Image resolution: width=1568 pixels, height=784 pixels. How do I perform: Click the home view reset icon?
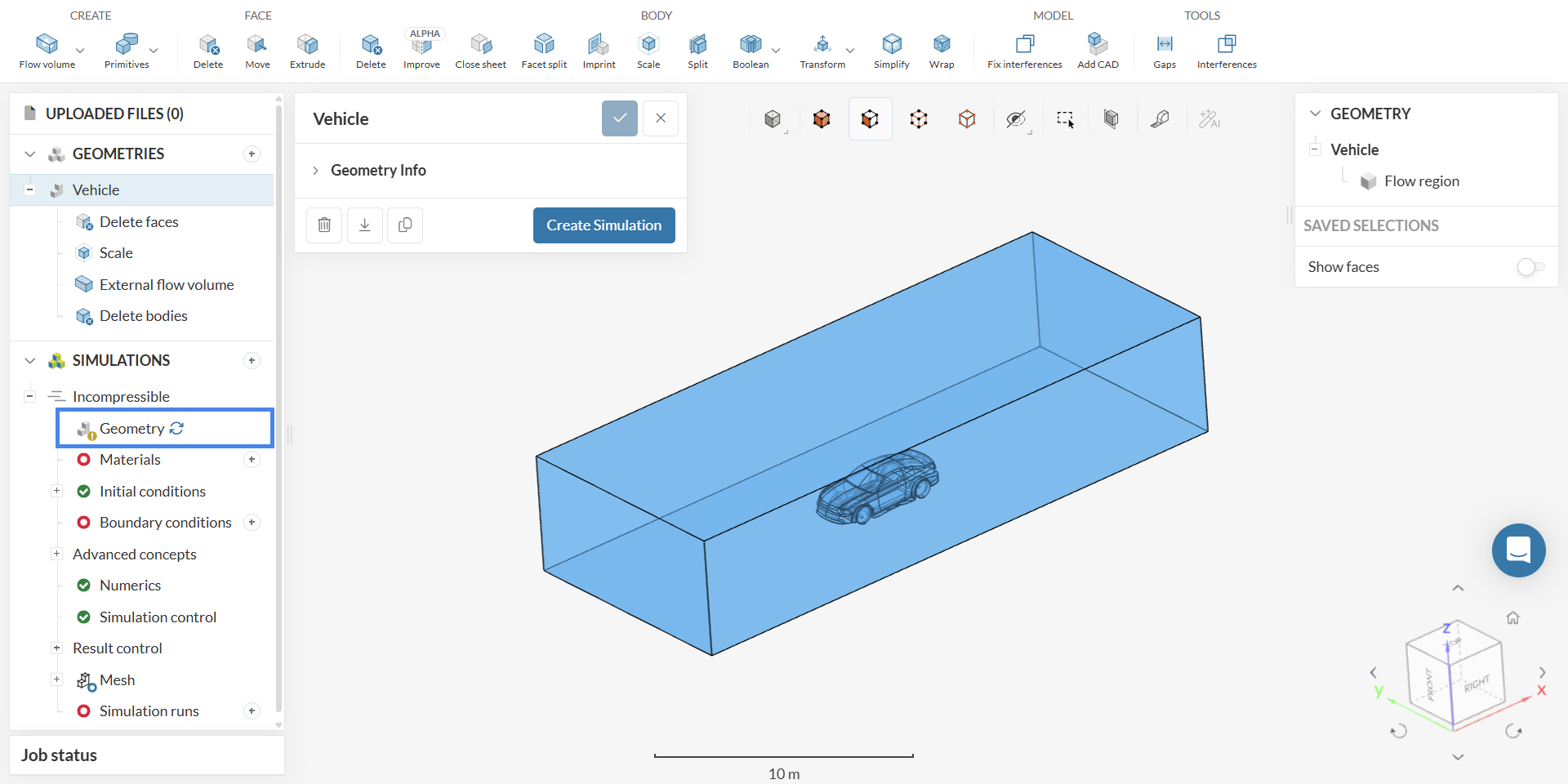(x=1512, y=618)
